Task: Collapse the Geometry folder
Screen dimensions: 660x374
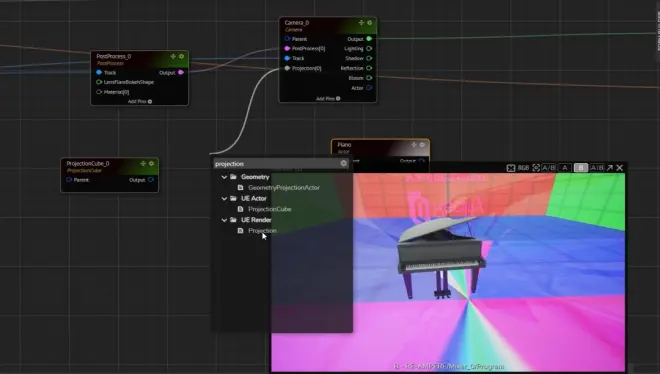Action: coord(224,177)
